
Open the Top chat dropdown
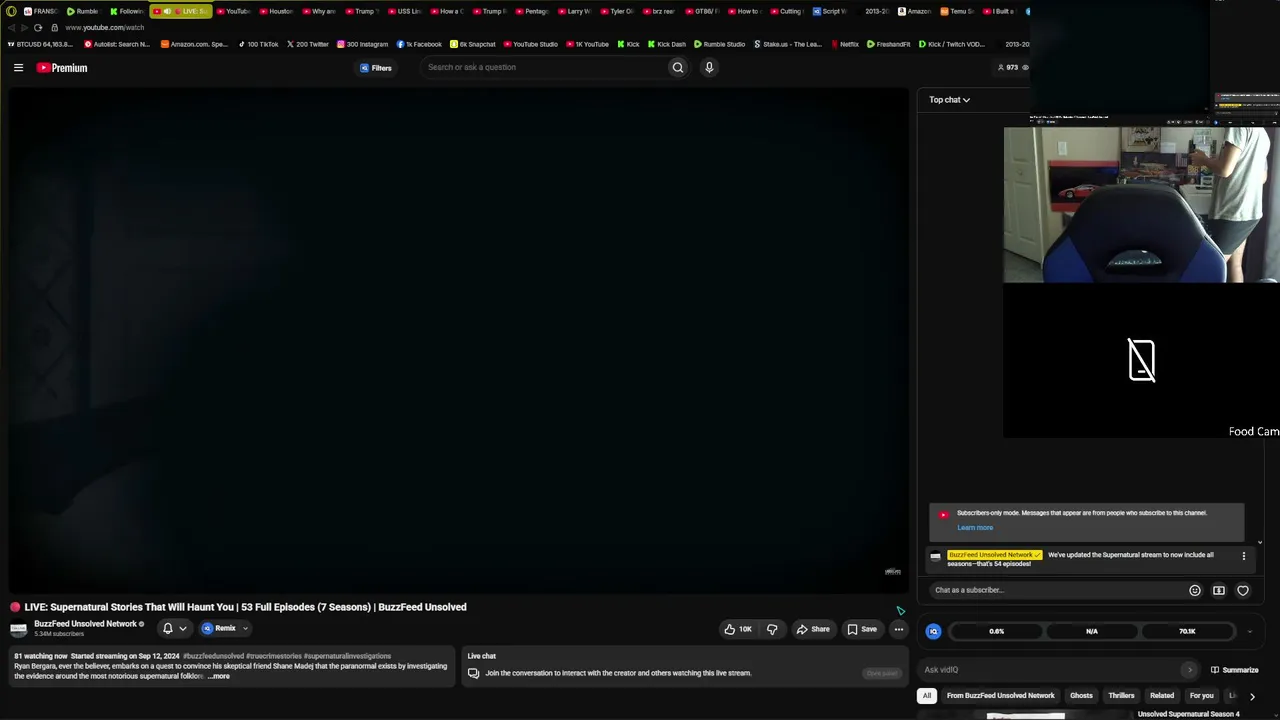[x=949, y=100]
